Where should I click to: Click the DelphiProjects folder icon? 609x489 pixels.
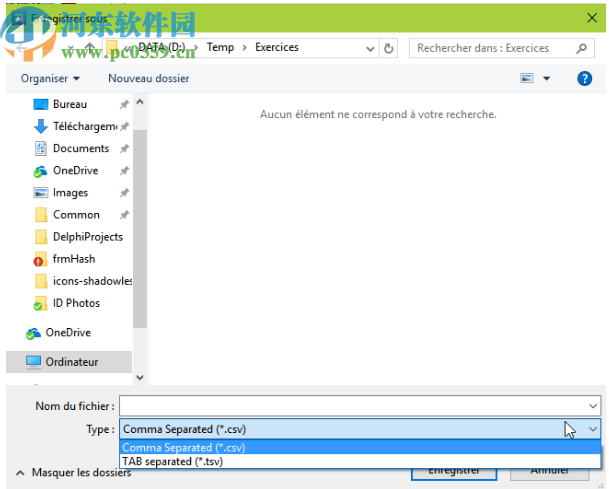tap(41, 237)
